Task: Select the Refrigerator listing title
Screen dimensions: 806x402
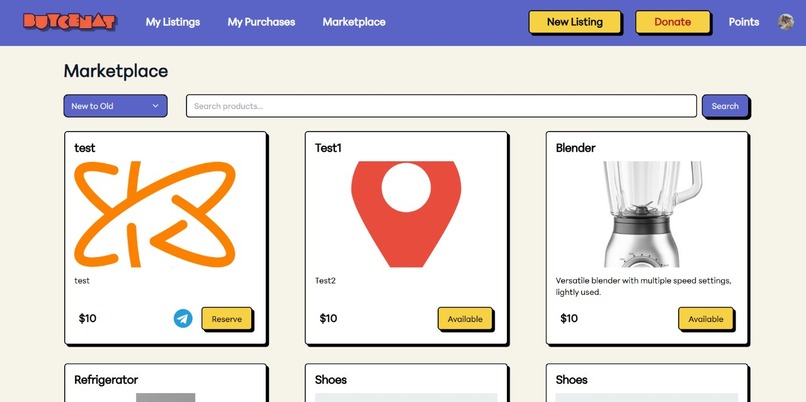Action: pos(106,380)
